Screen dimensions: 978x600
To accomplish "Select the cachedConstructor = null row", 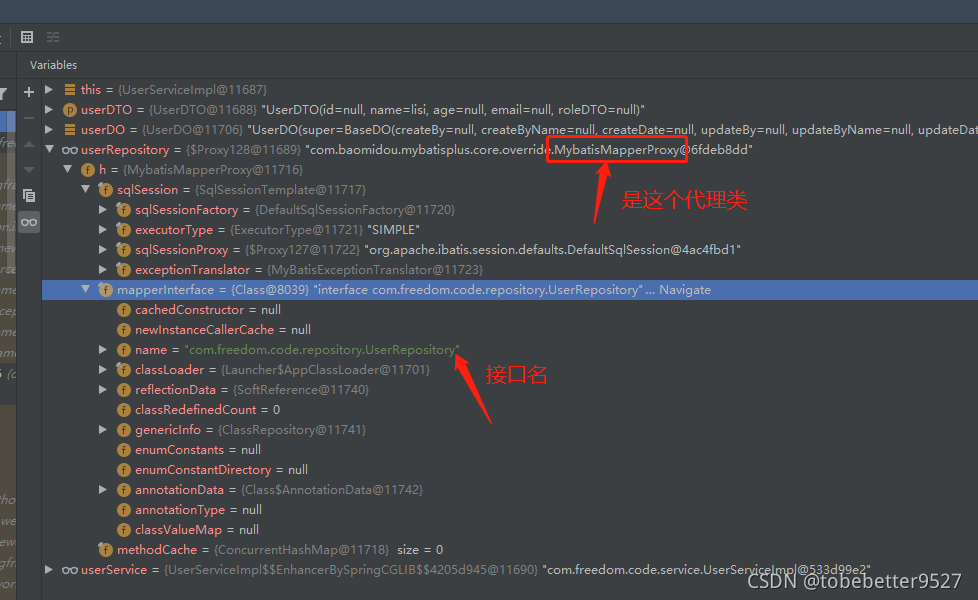I will 510,310.
